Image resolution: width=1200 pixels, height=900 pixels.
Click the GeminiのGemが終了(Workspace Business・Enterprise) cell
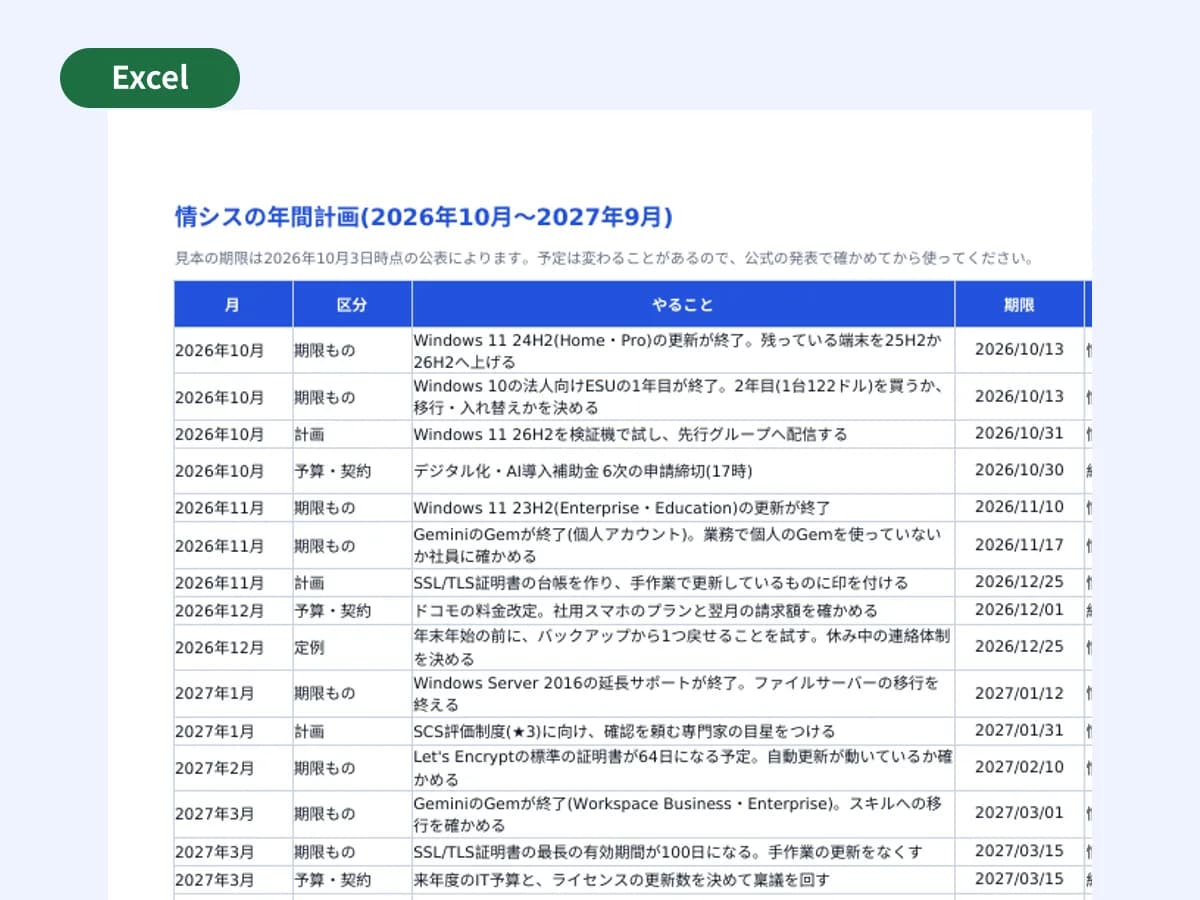683,815
